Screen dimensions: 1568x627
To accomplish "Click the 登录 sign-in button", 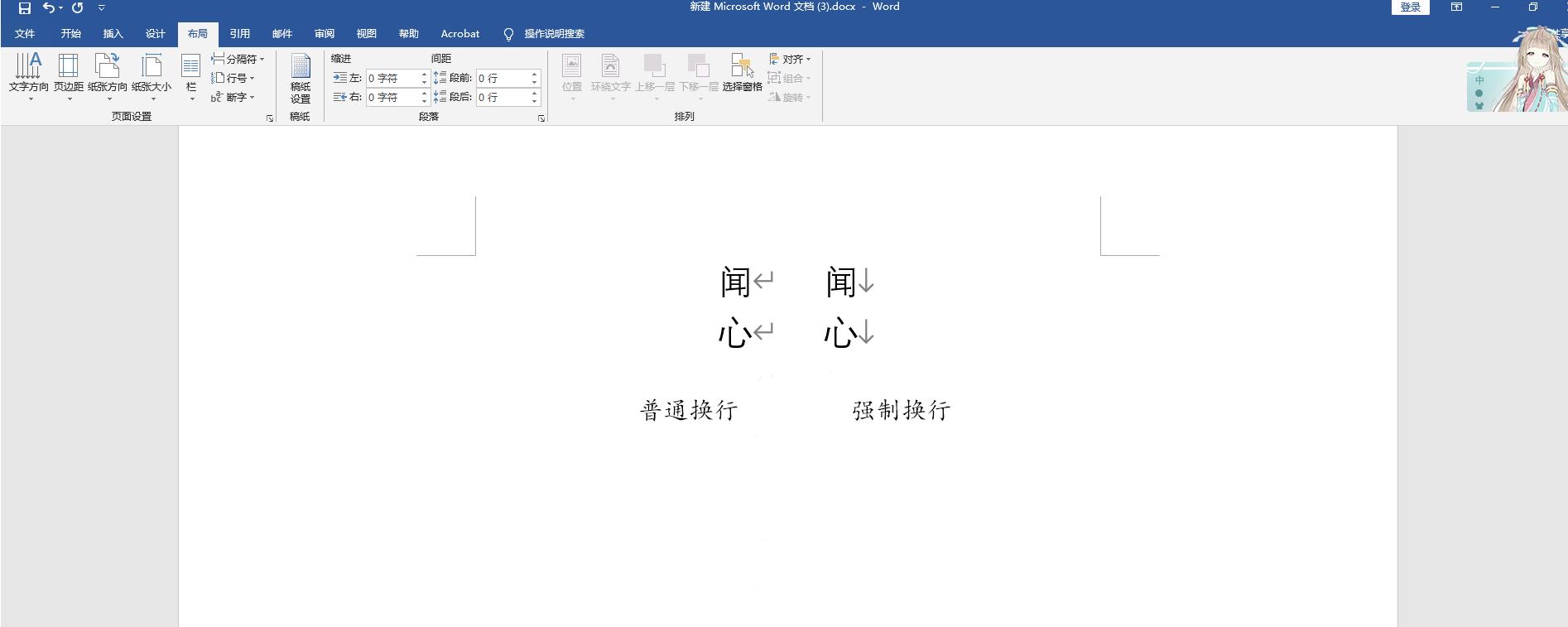I will 1410,7.
